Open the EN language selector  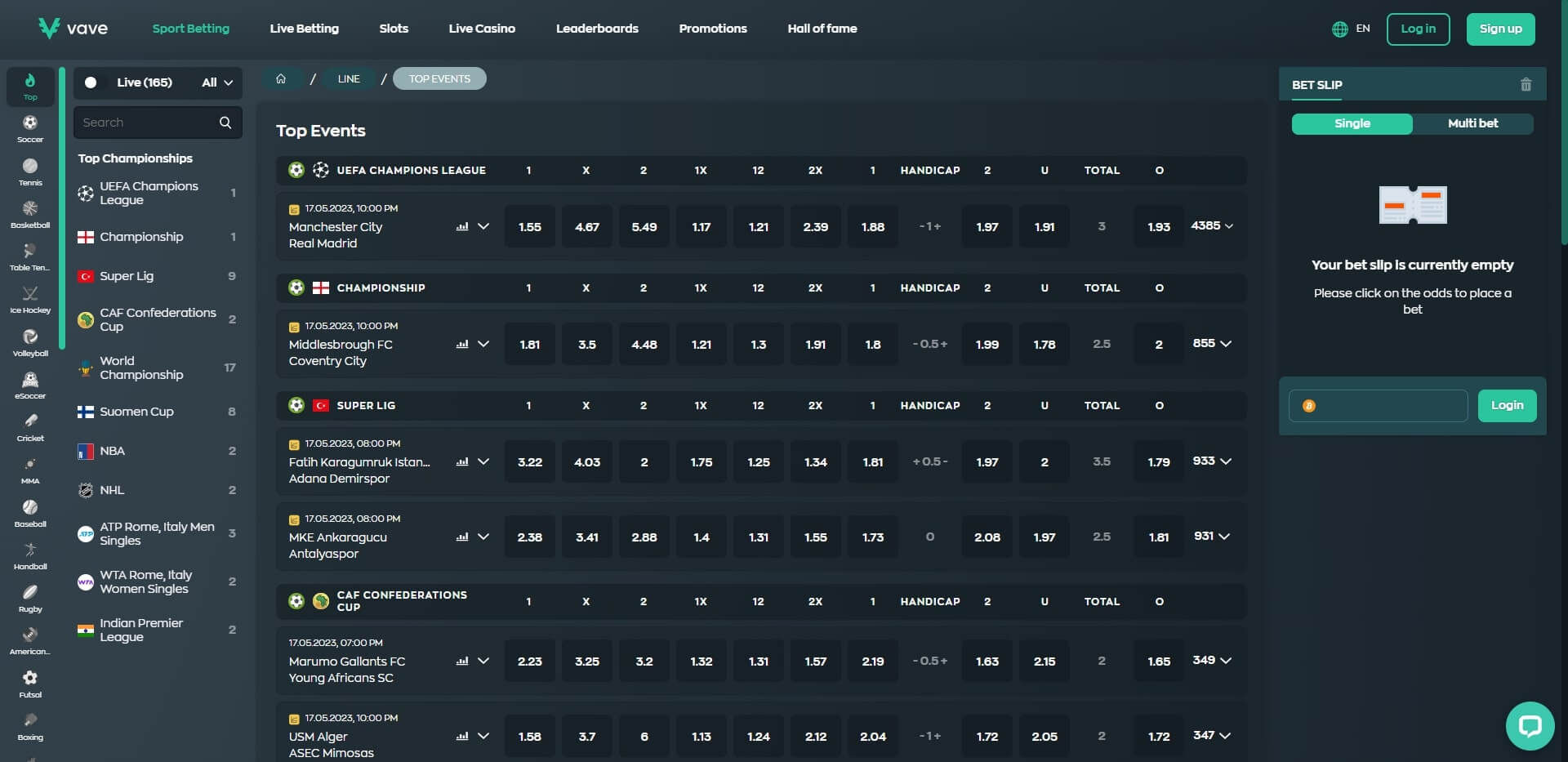(x=1351, y=29)
